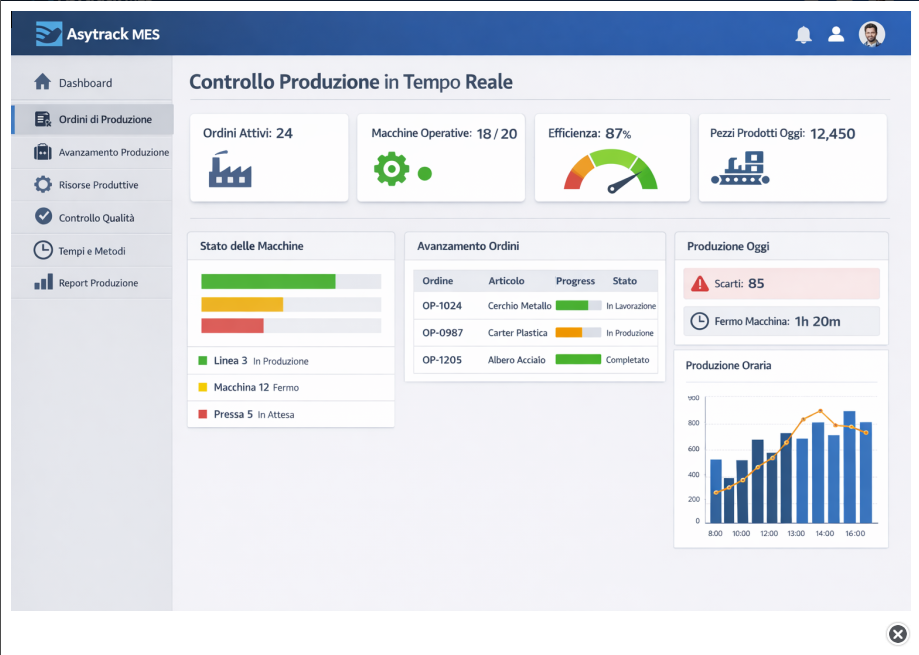The image size is (919, 655).
Task: Close the preview with the X button
Action: (x=897, y=634)
